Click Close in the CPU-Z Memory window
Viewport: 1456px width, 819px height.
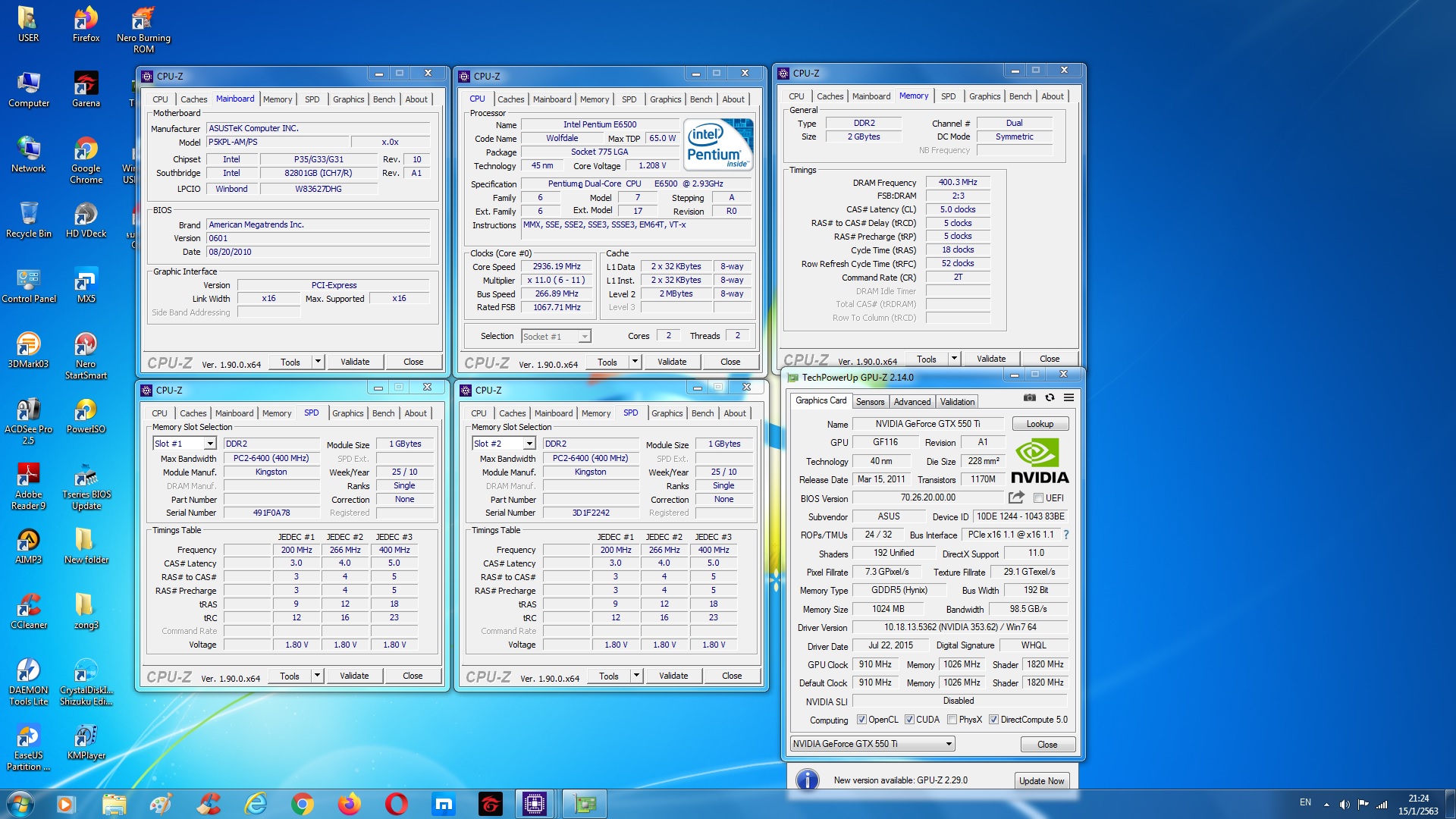pyautogui.click(x=1050, y=359)
